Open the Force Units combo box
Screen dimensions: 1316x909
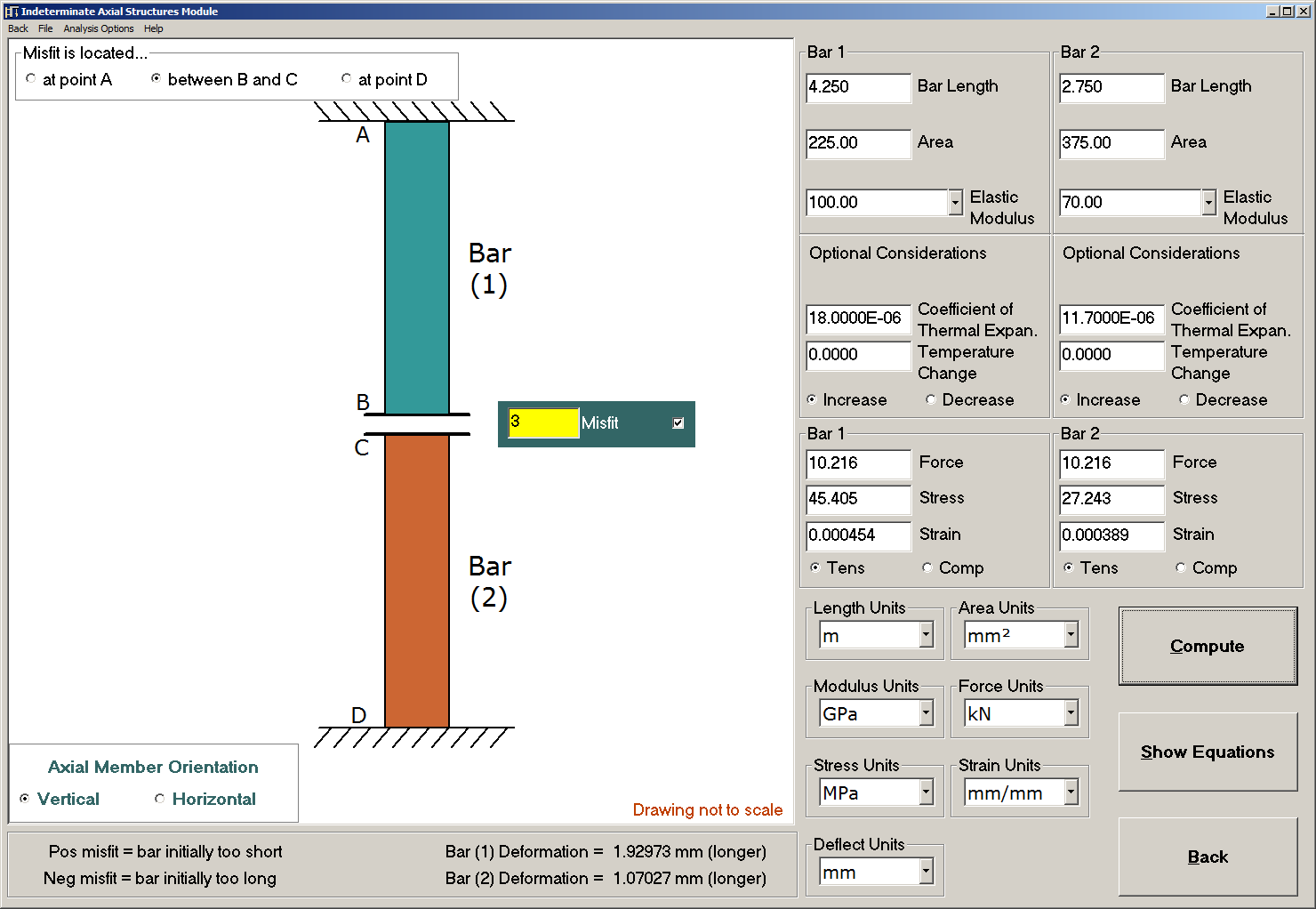point(1071,713)
